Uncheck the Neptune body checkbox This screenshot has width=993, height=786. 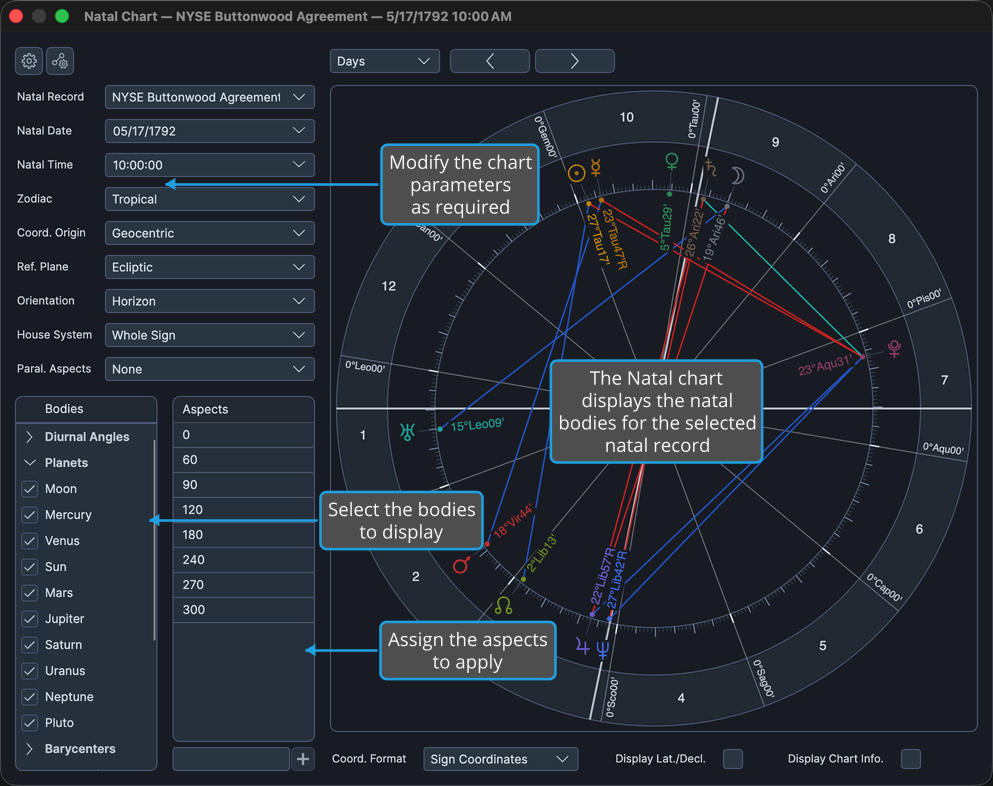pos(30,697)
